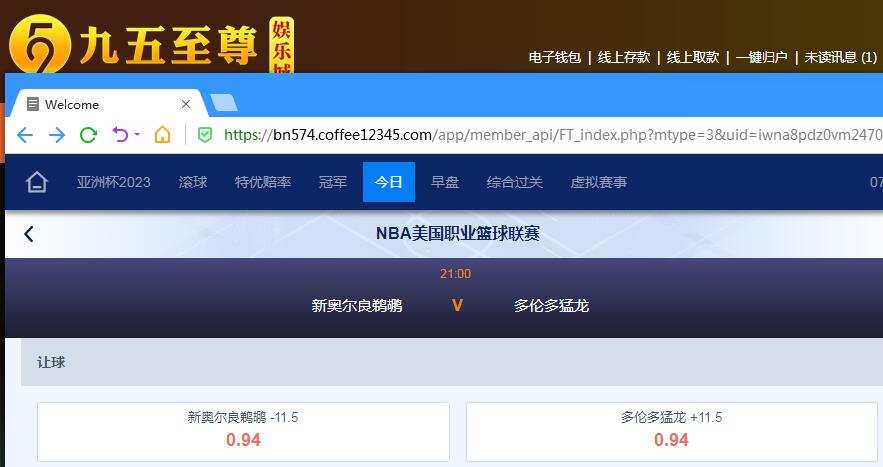Click the purple undo/restore icon
The image size is (883, 467).
(121, 135)
